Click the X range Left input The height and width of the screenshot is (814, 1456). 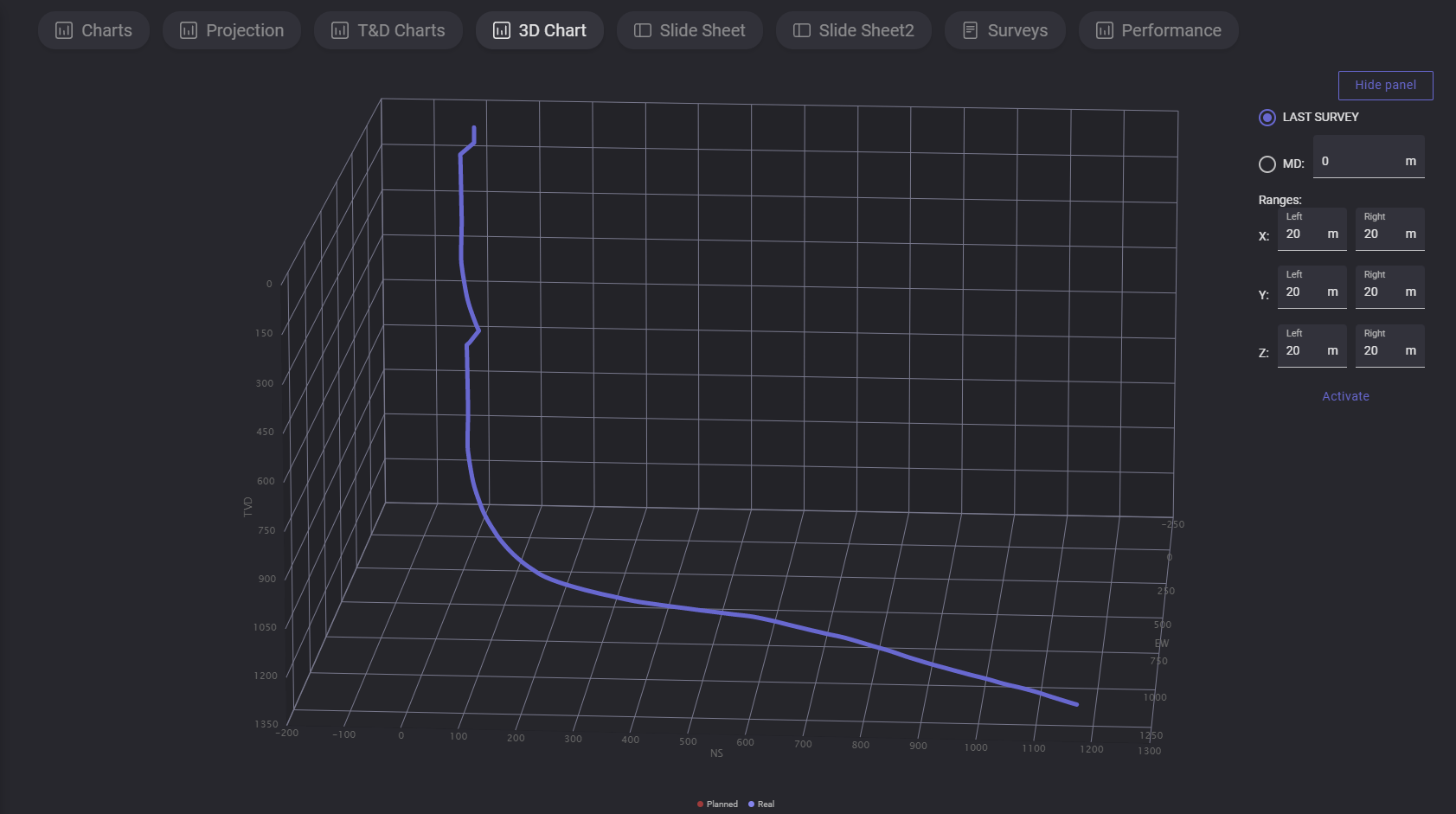coord(1304,234)
